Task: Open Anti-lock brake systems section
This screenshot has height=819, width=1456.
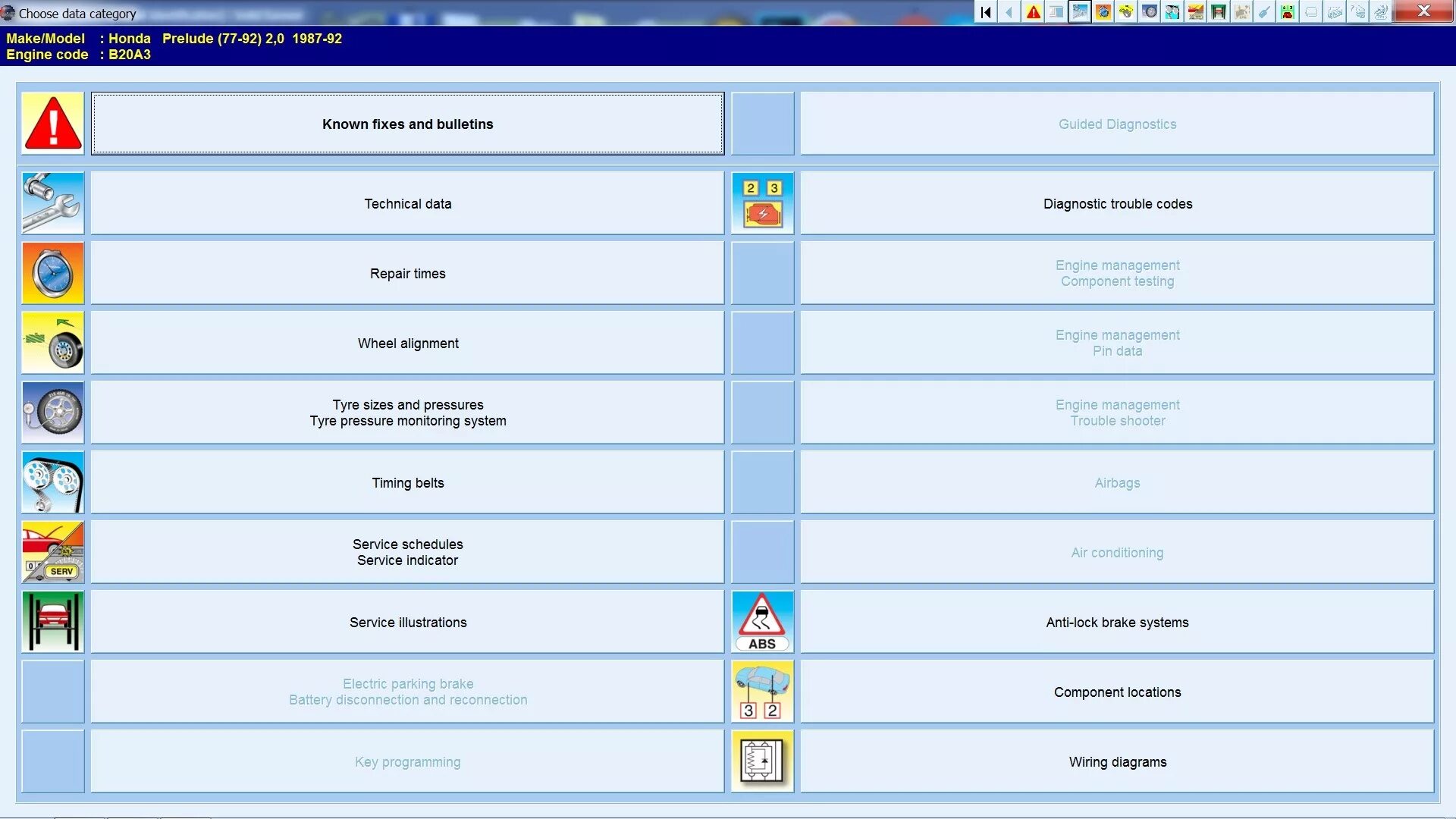Action: (x=1117, y=622)
